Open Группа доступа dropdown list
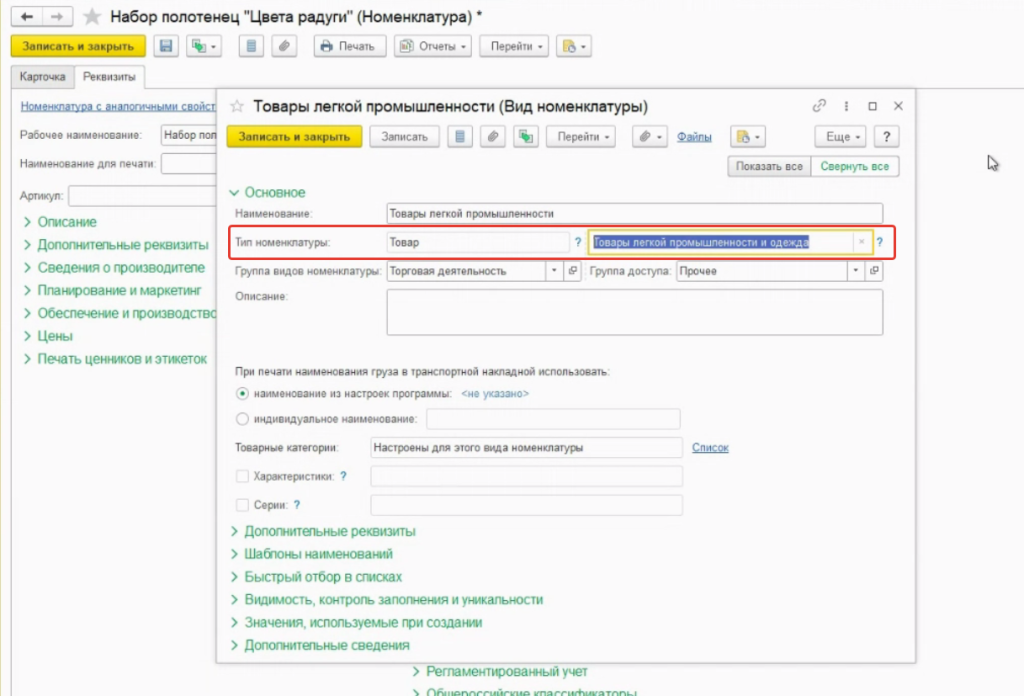The height and width of the screenshot is (696, 1024). click(856, 271)
